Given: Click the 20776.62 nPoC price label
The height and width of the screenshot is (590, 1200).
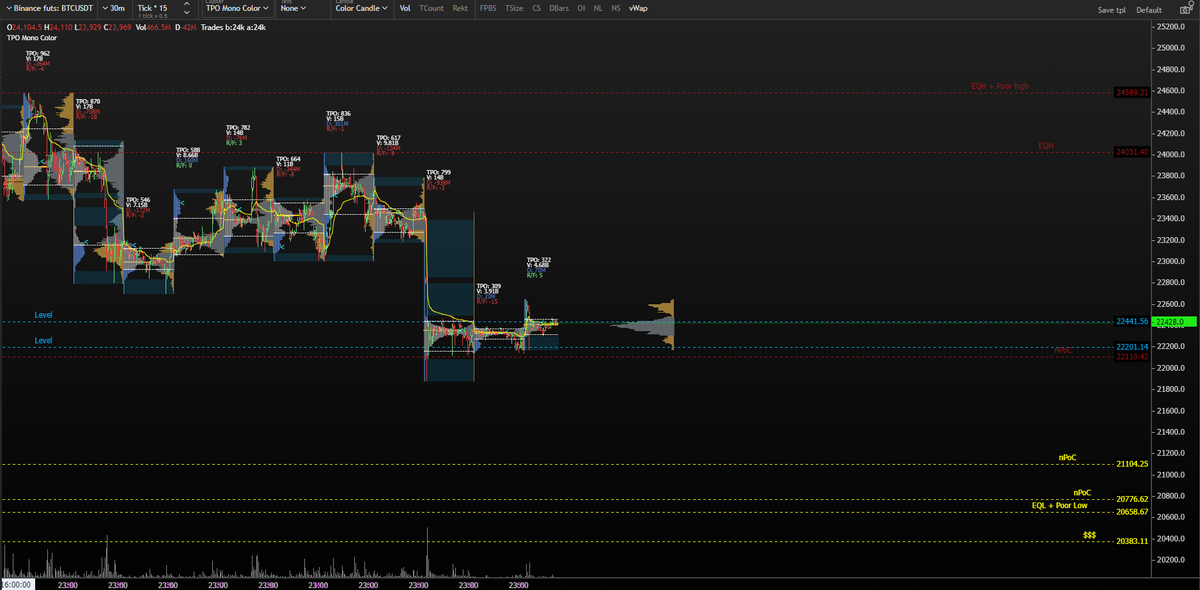Looking at the screenshot, I should click(1131, 499).
